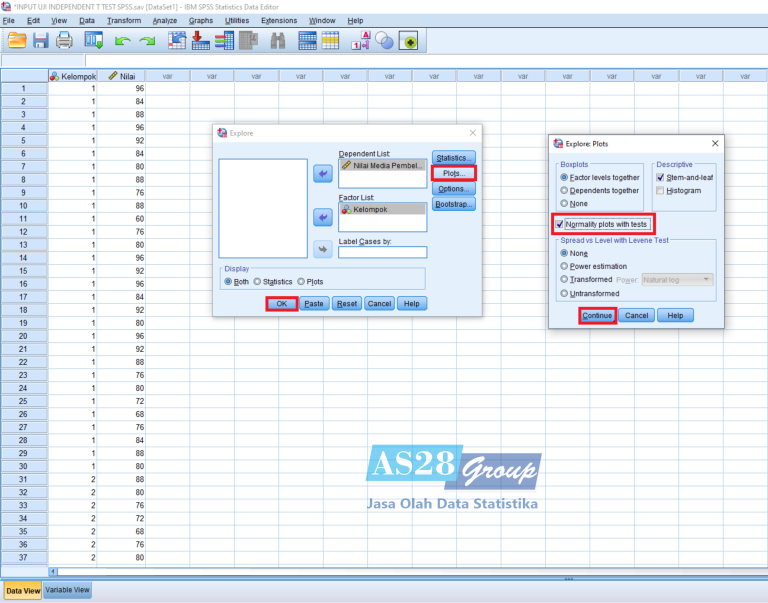This screenshot has height=603, width=768.
Task: Select Dependents together boxplot option
Action: (565, 190)
